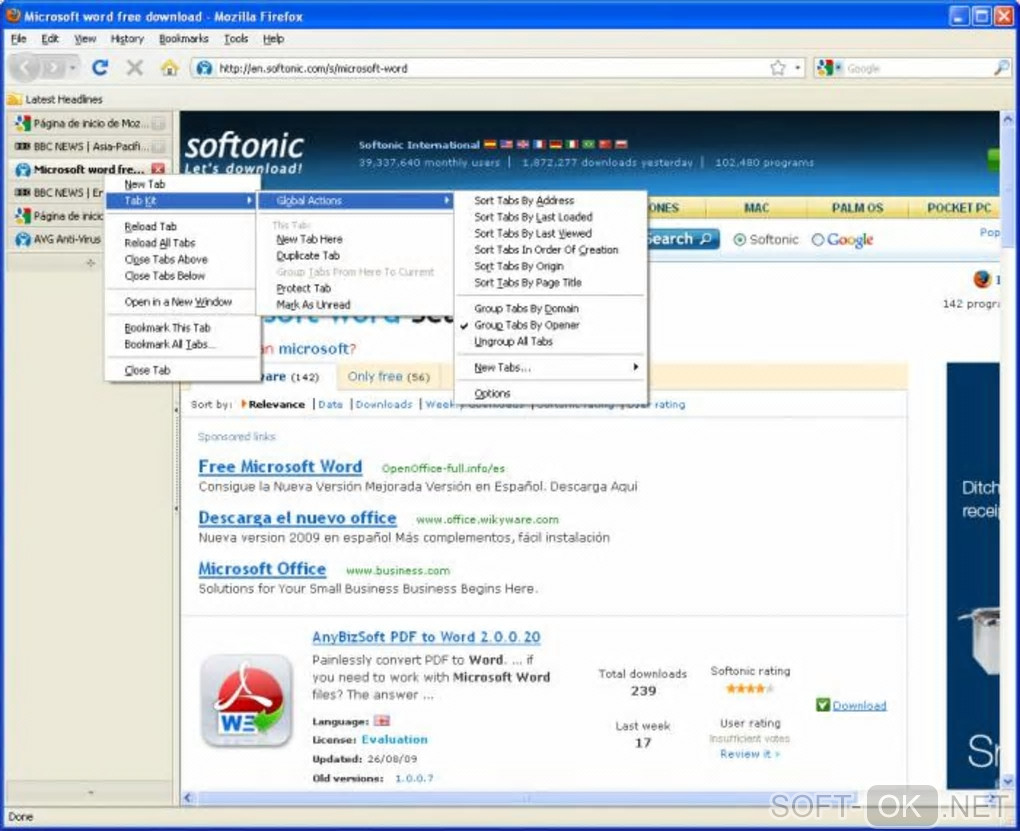Select Protect Tab in submenu
1020x831 pixels.
click(355, 288)
